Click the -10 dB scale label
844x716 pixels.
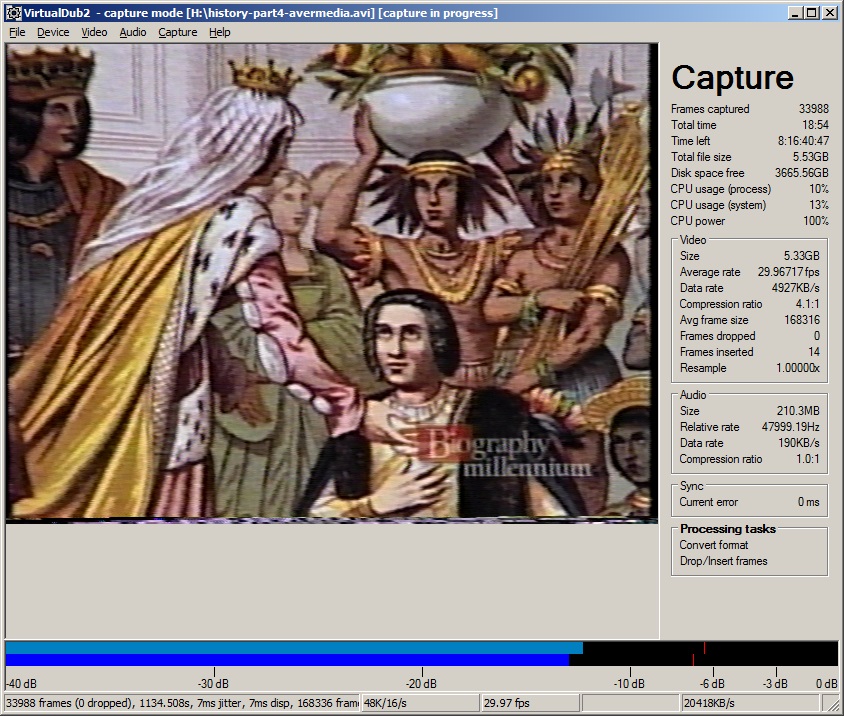629,684
